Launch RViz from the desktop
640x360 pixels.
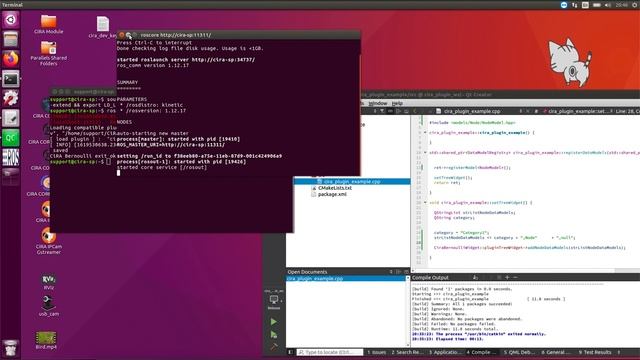point(49,282)
